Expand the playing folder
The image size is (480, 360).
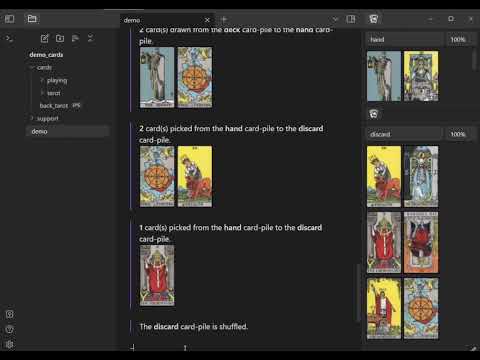[57, 80]
